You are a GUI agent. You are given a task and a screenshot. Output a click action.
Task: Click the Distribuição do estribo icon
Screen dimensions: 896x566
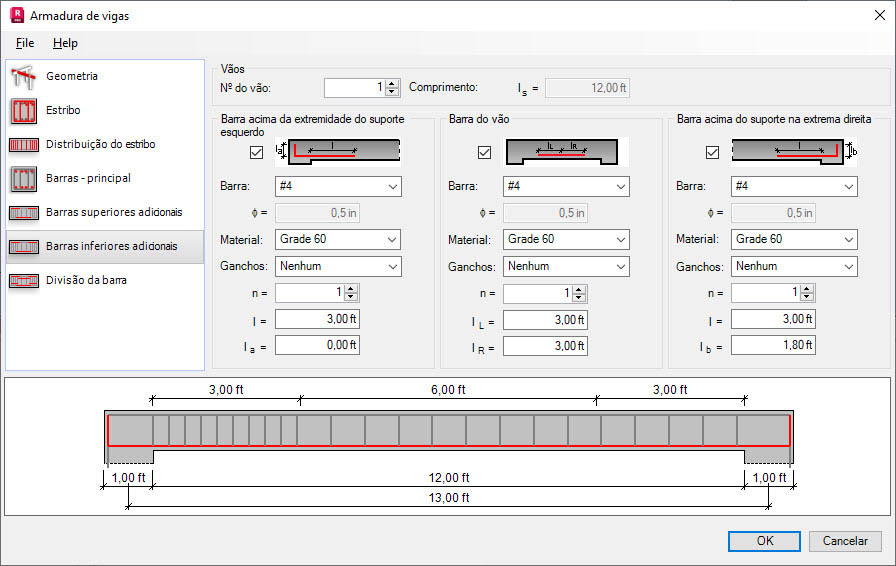click(23, 145)
